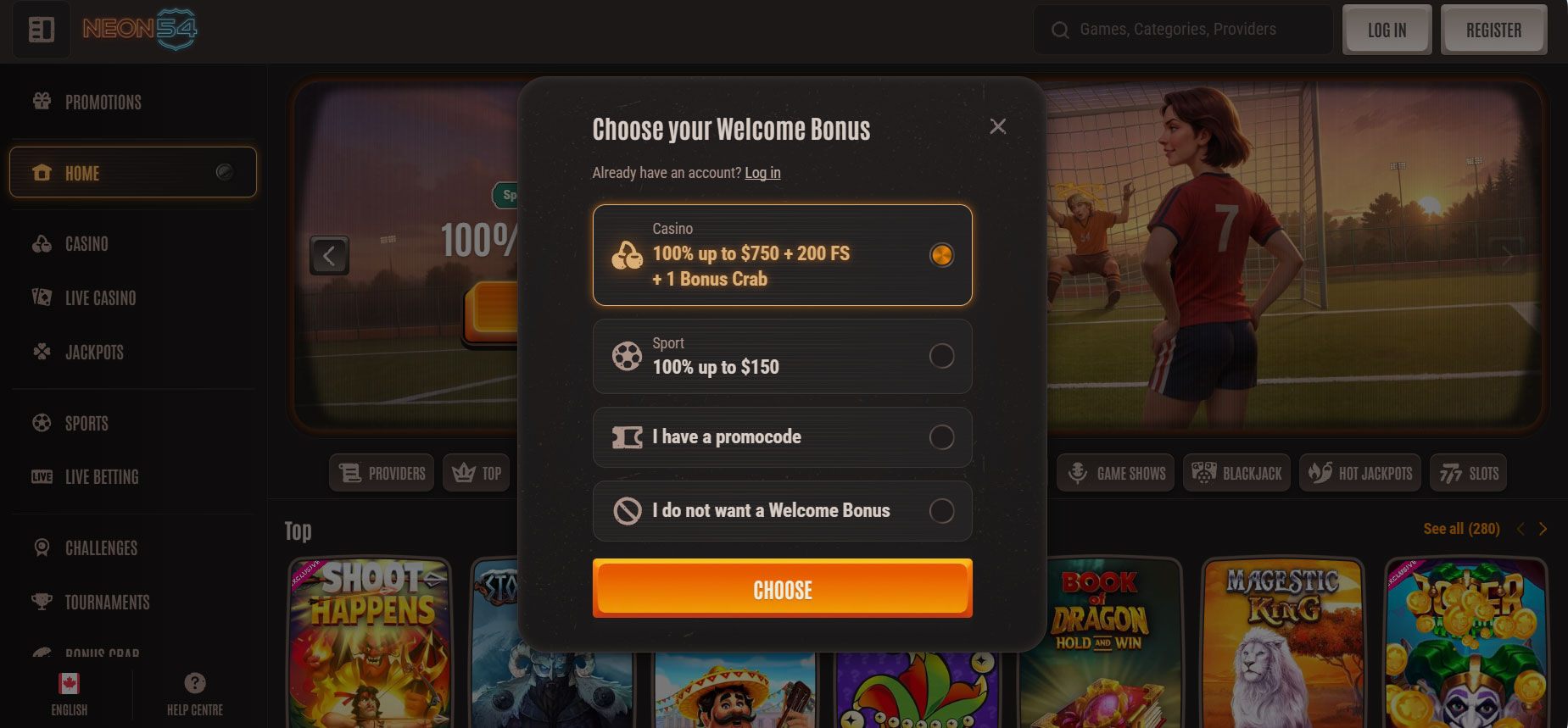Click the games search field
The image size is (1568, 728).
click(x=1183, y=30)
